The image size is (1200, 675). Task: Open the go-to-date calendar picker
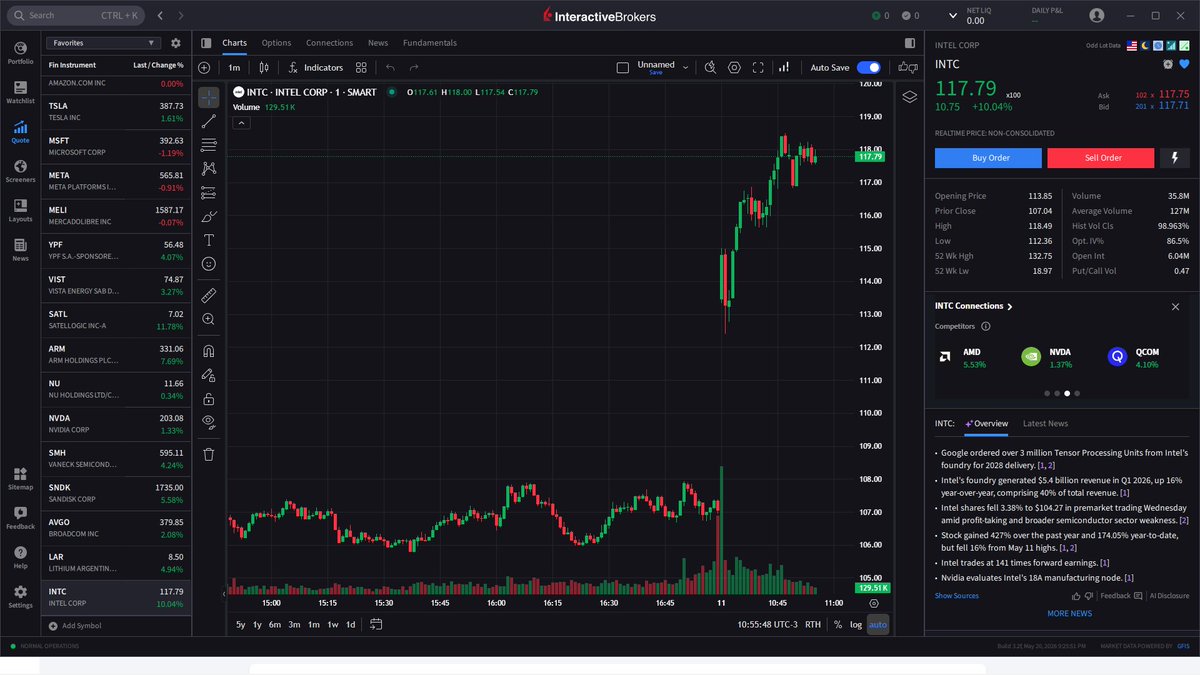coord(376,625)
